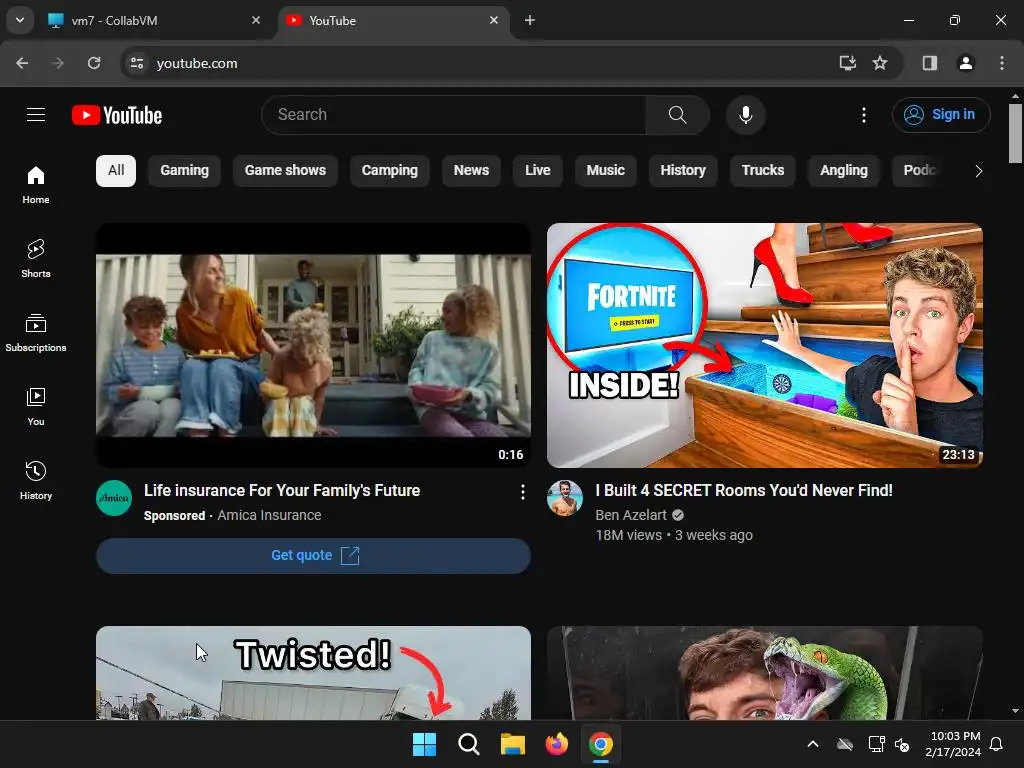
Task: Open Windows taskbar search
Action: 469,744
